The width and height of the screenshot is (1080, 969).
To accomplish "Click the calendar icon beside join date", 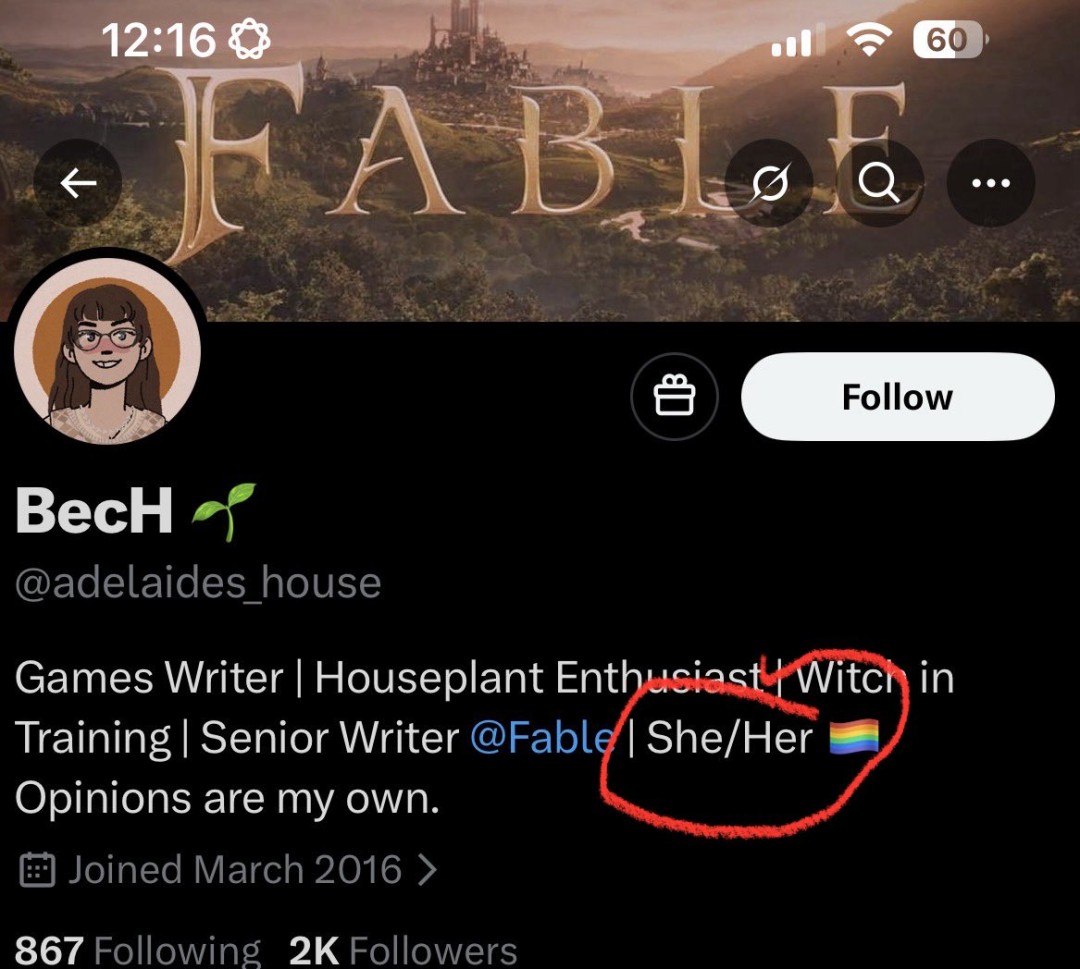I will click(x=38, y=869).
